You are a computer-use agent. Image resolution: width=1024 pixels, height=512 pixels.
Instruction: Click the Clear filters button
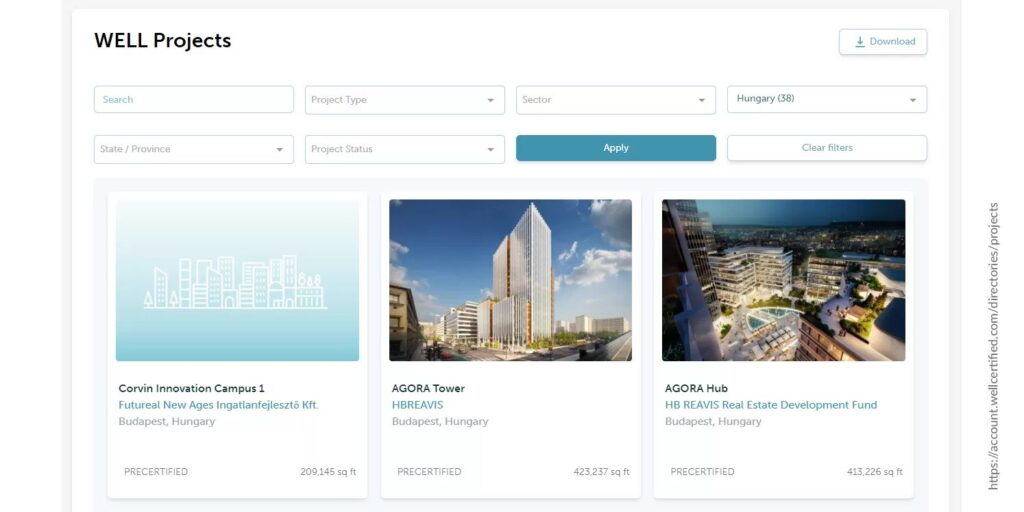click(826, 148)
